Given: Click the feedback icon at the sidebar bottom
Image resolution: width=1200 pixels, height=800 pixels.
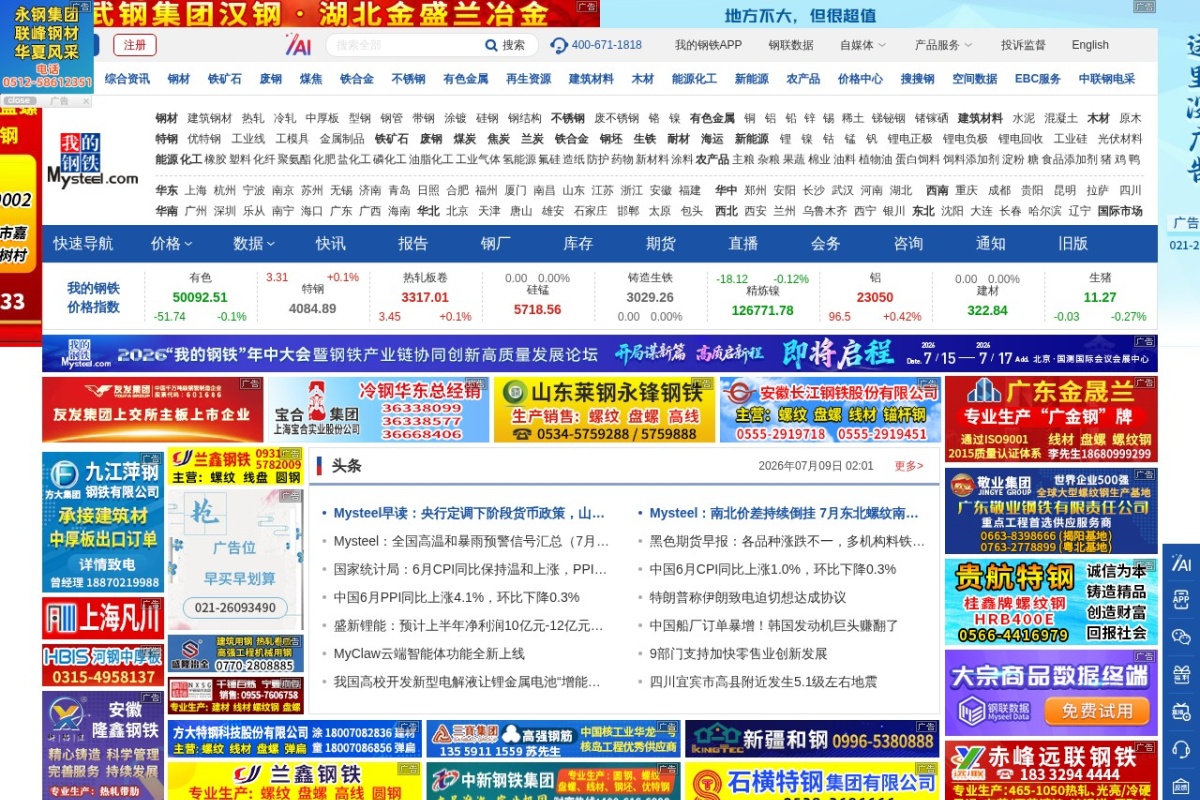Looking at the screenshot, I should coord(1181,785).
